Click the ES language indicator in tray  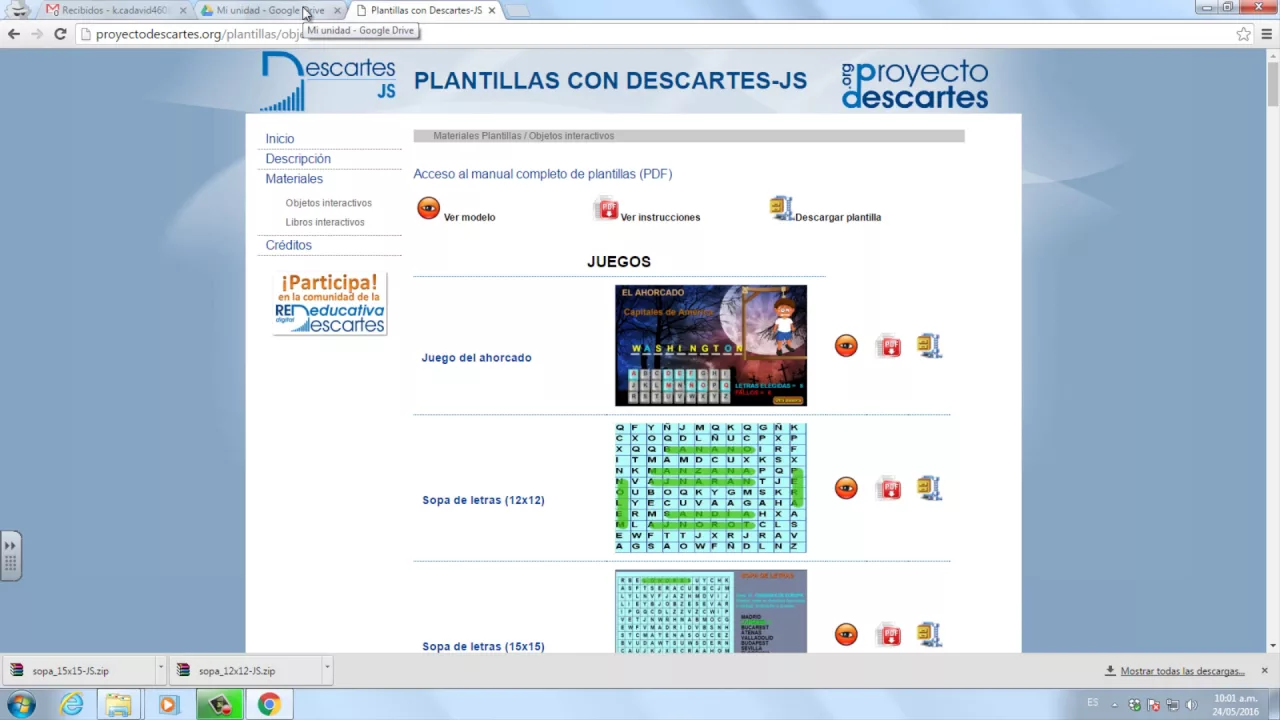tap(1093, 703)
